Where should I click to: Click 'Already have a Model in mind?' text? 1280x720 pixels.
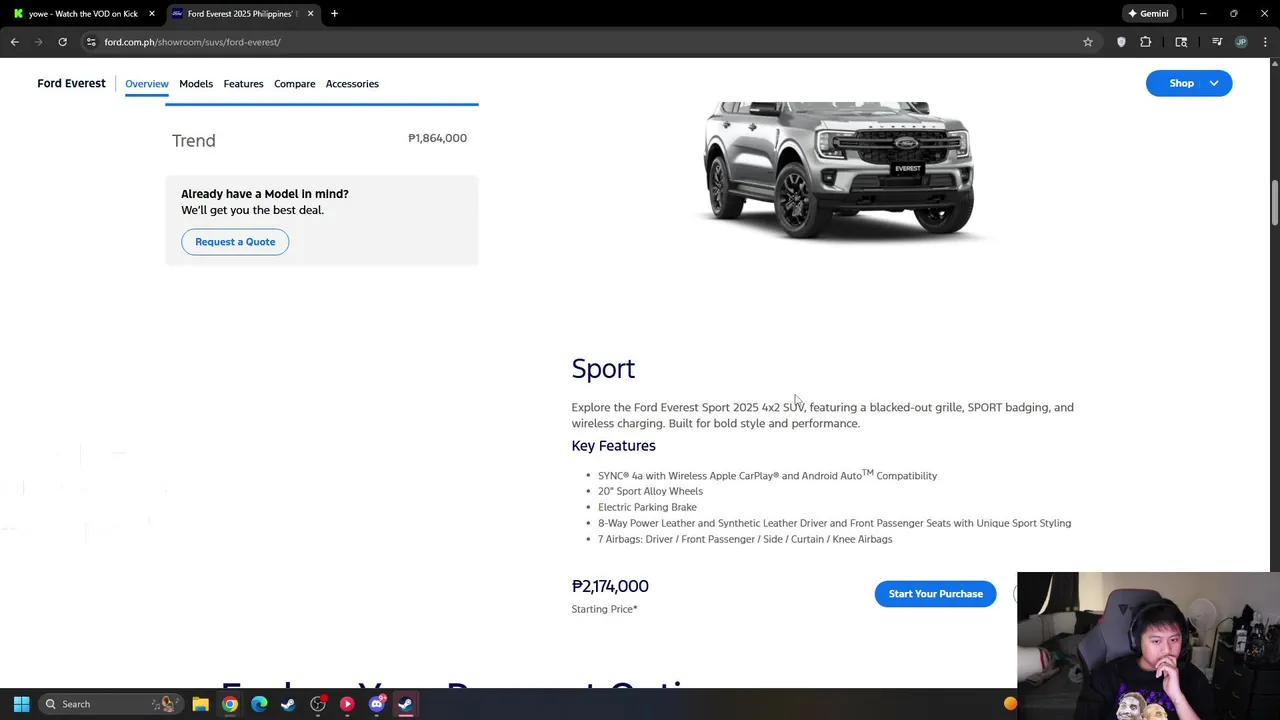coord(265,194)
